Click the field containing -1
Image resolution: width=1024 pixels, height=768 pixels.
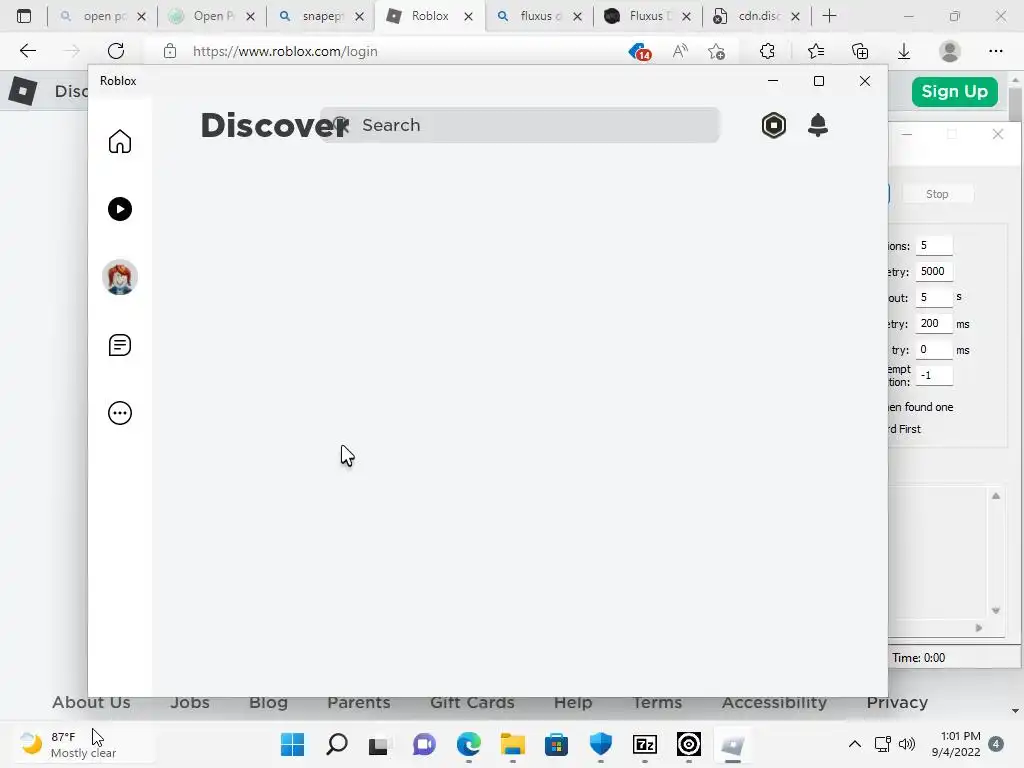point(934,376)
